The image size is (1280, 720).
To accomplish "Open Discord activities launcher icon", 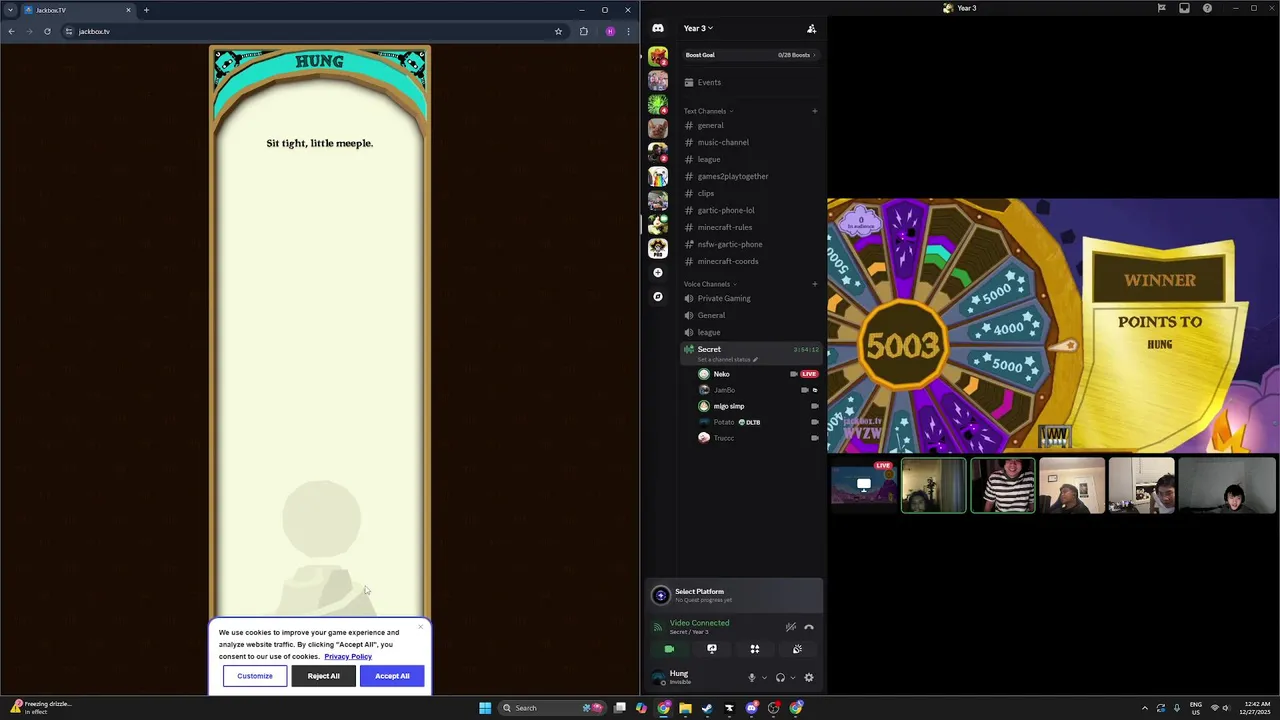I will pos(755,649).
